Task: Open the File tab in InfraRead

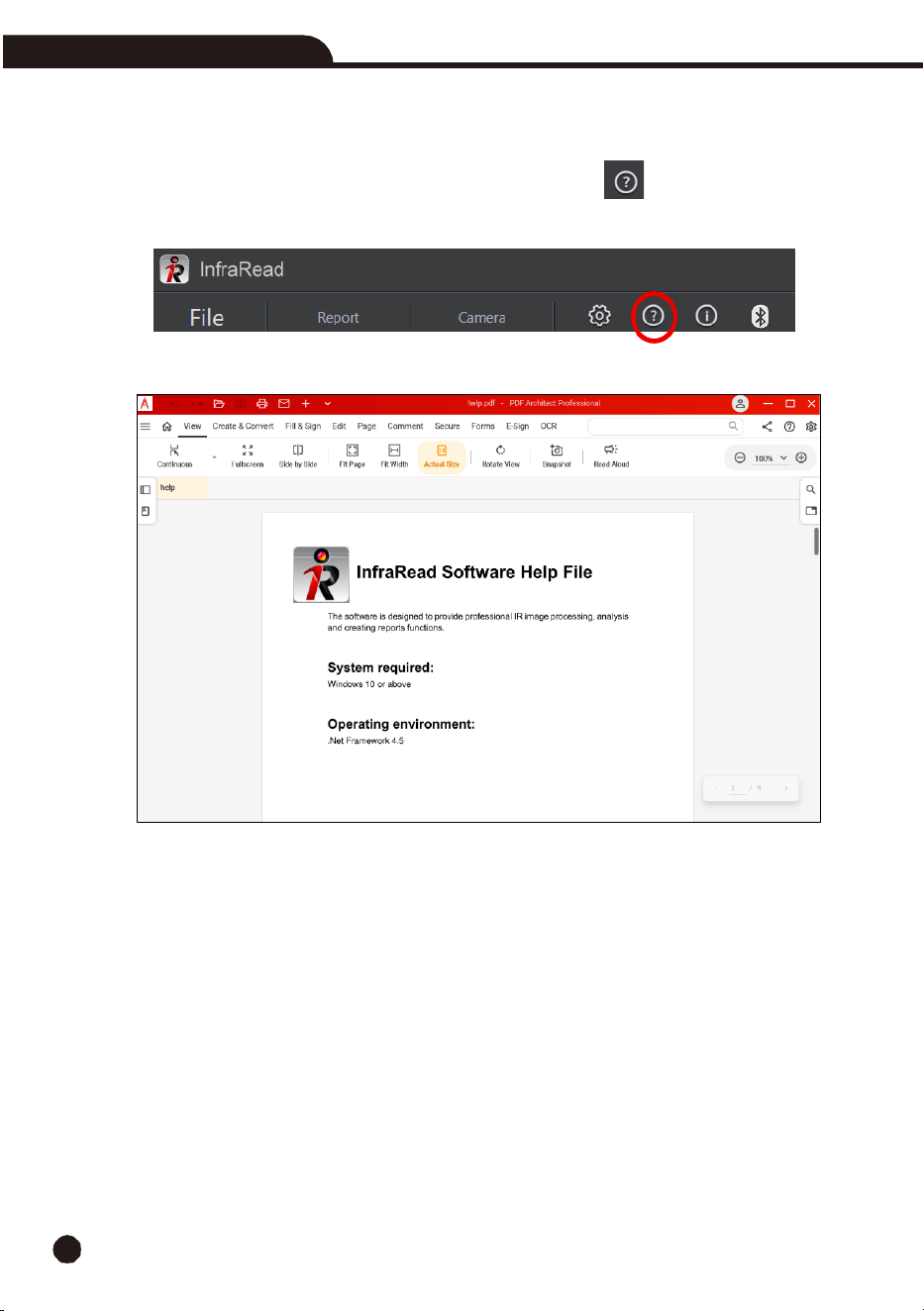Action: 207,317
